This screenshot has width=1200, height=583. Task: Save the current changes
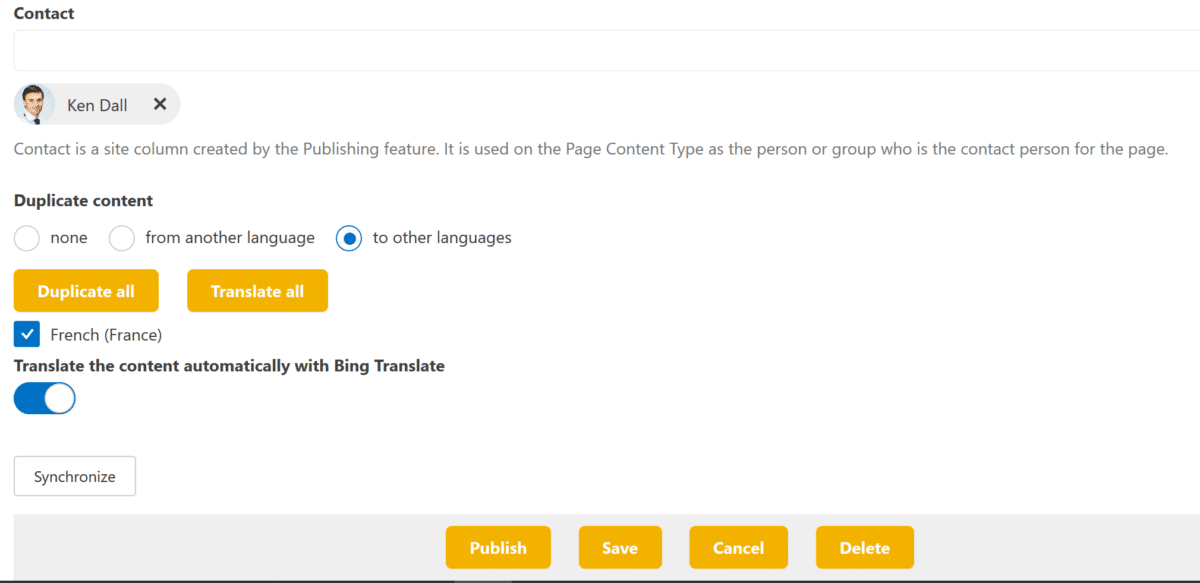point(620,547)
